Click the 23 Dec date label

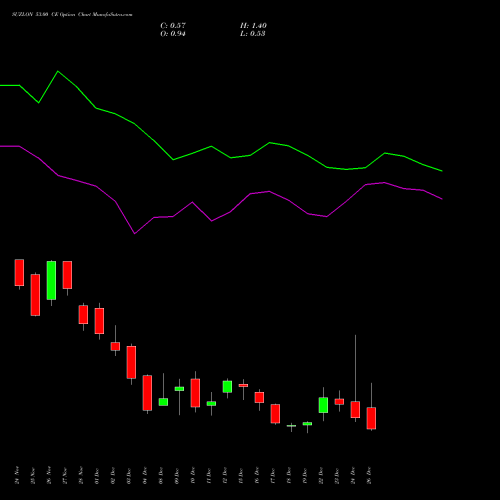337,475
